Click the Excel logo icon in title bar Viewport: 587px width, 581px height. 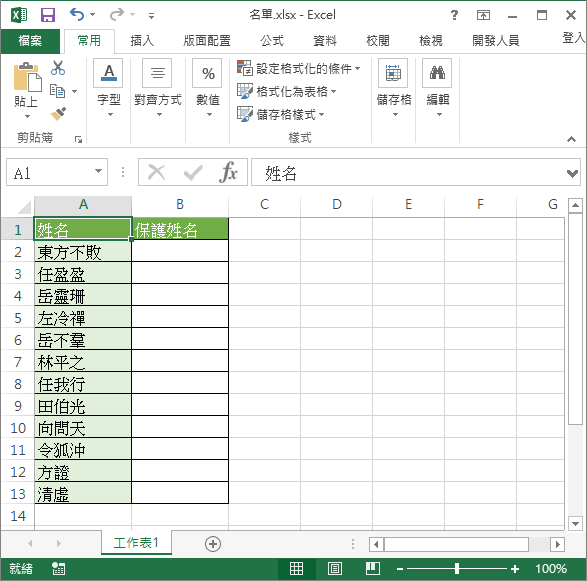point(19,15)
